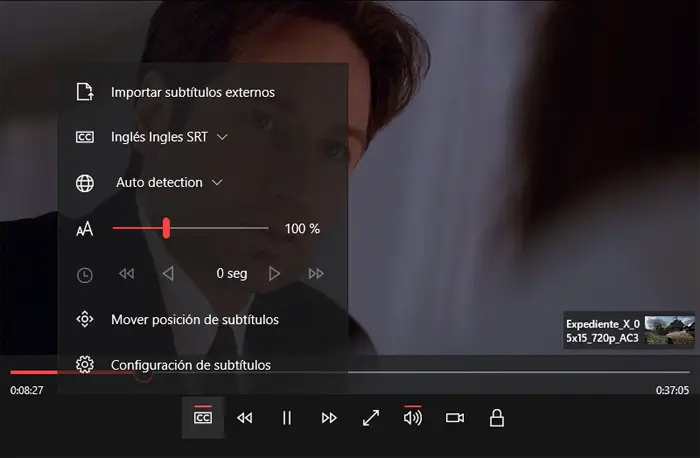The image size is (700, 458).
Task: Select Mover posición de subtítulos
Action: click(x=195, y=320)
